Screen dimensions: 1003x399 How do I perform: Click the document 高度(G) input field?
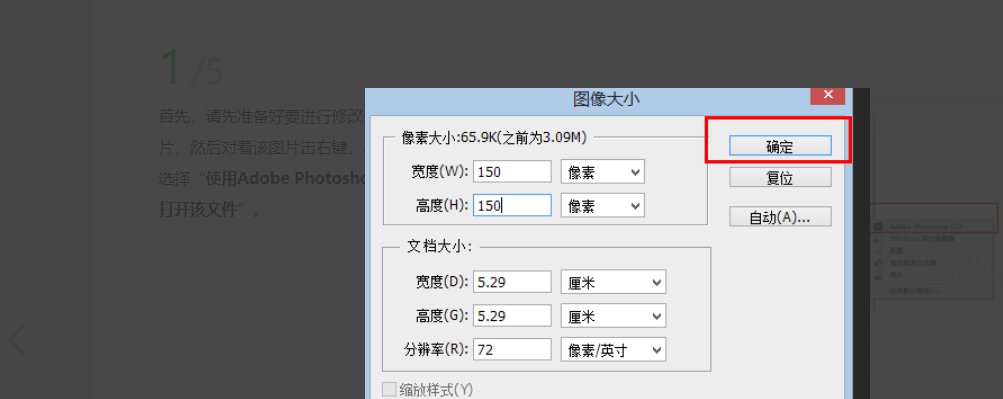pyautogui.click(x=512, y=315)
